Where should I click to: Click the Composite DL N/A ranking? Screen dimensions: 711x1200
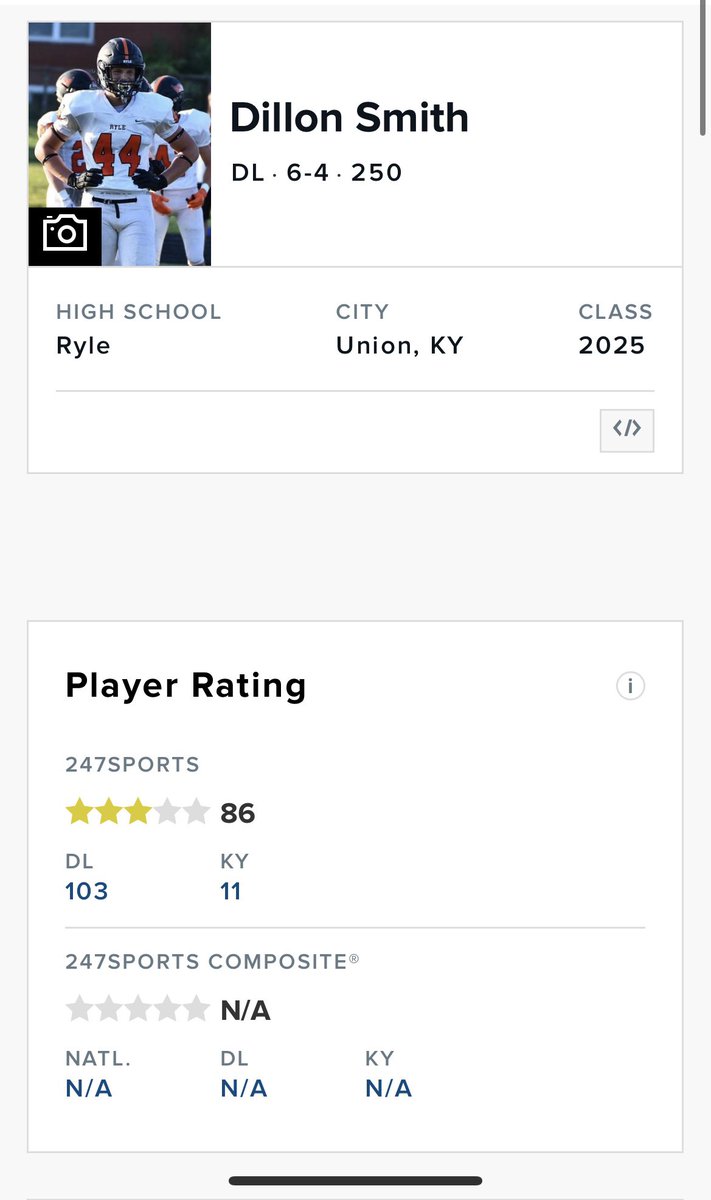point(244,1088)
